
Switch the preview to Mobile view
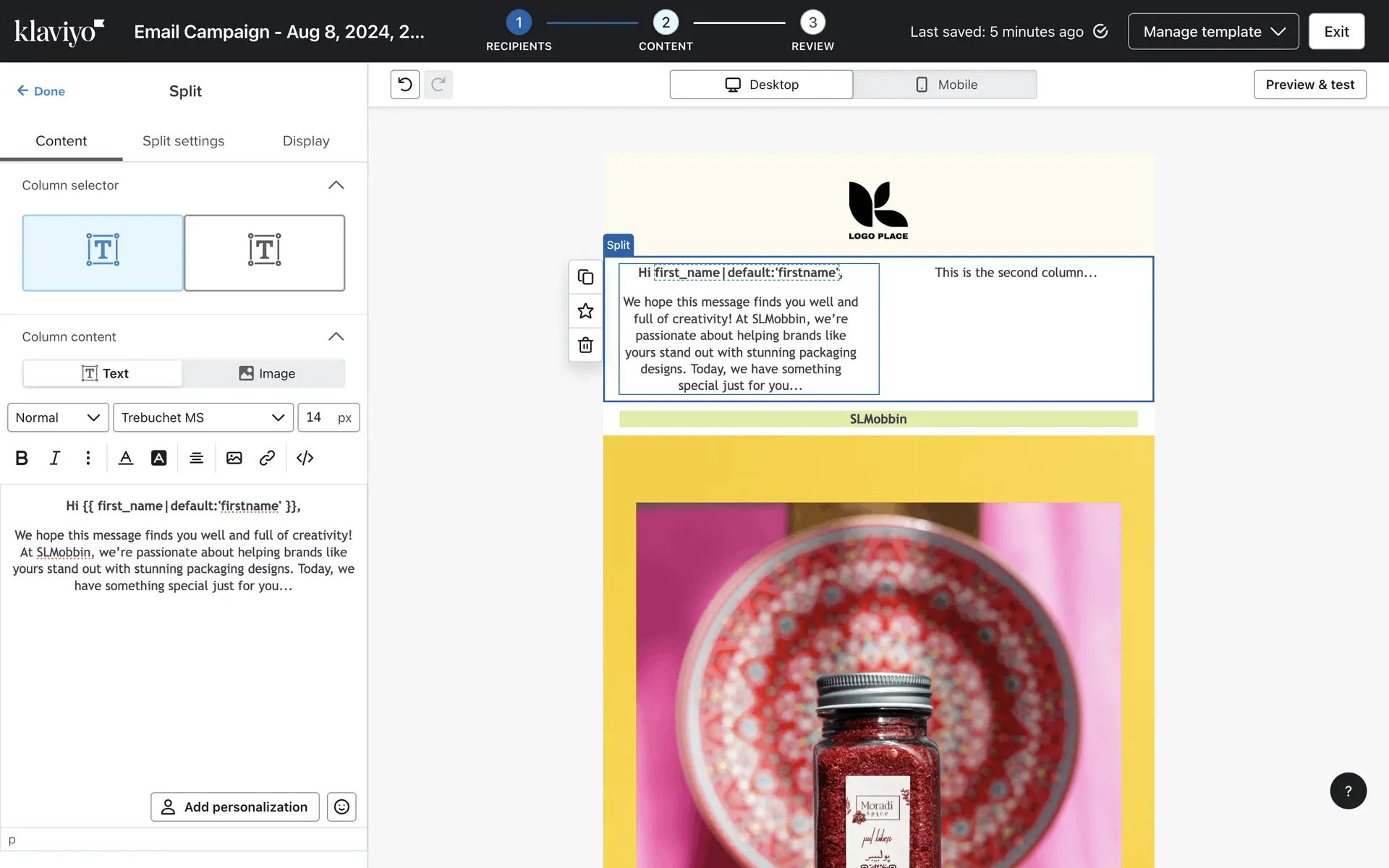(945, 85)
